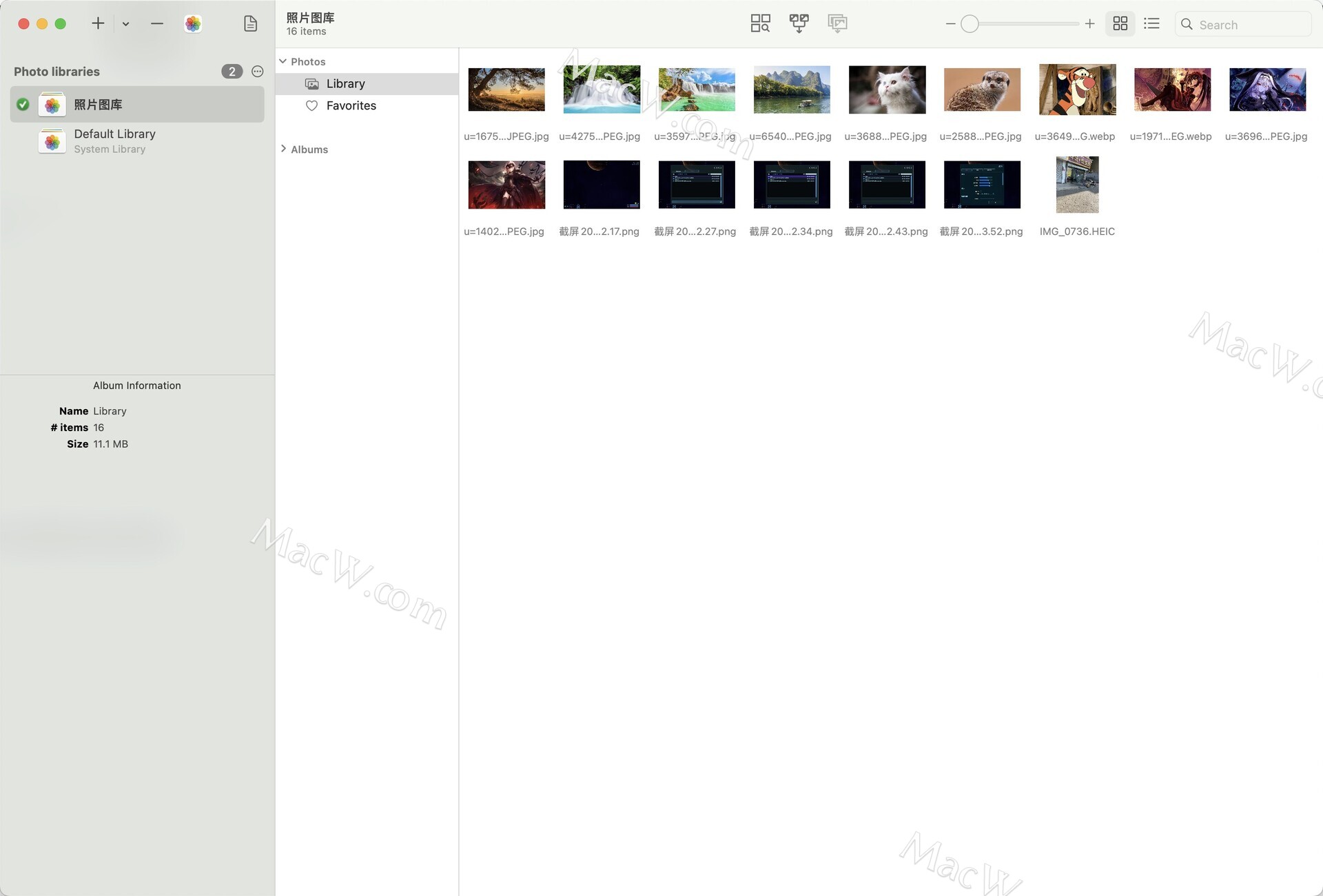The height and width of the screenshot is (896, 1323).
Task: Click the 16 items subtitle
Action: click(306, 32)
